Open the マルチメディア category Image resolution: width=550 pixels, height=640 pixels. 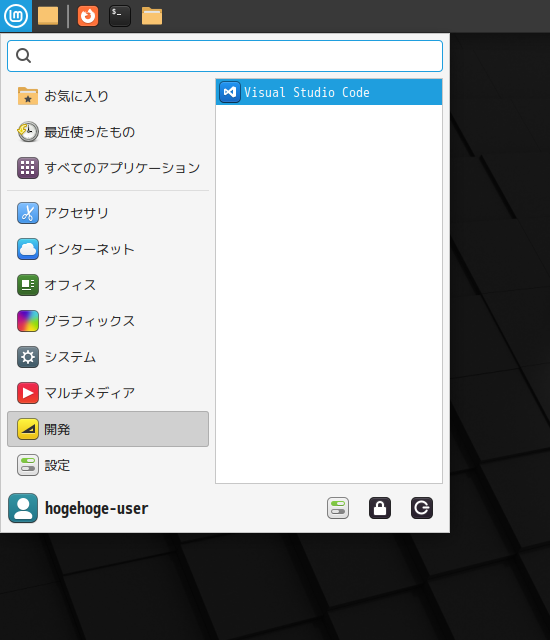108,393
